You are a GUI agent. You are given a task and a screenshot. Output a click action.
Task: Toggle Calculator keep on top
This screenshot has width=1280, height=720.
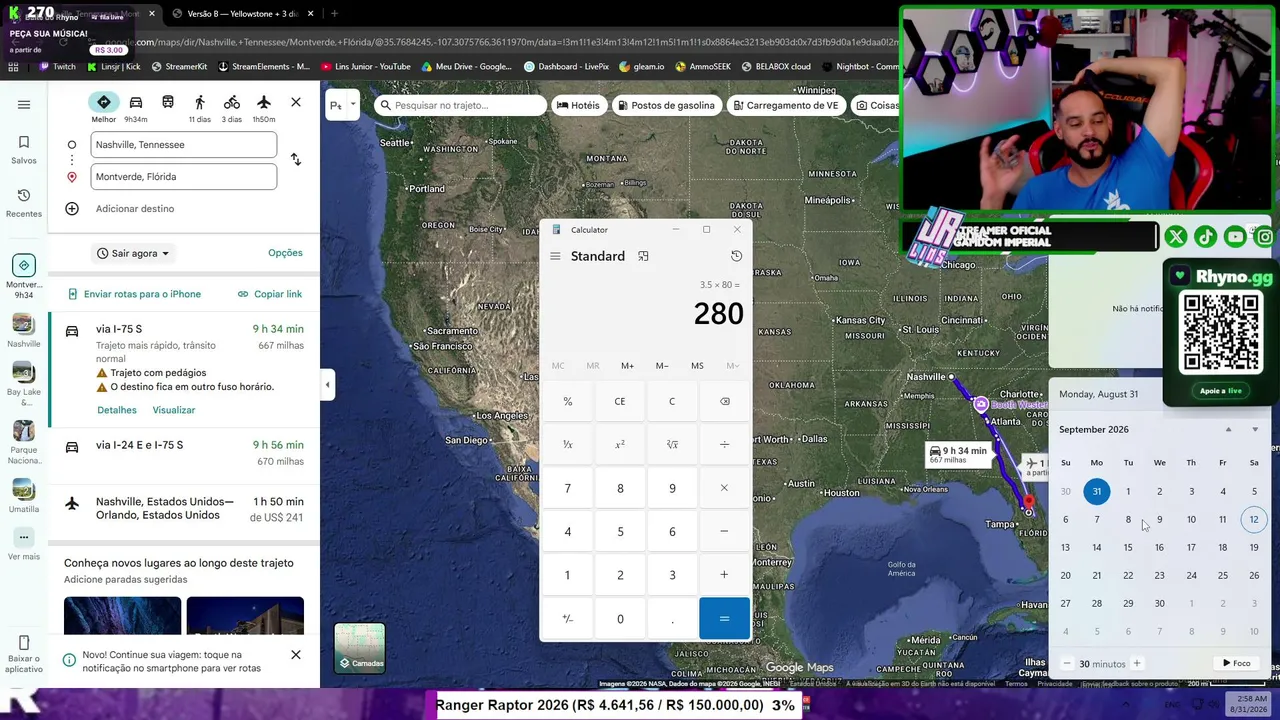click(x=643, y=256)
